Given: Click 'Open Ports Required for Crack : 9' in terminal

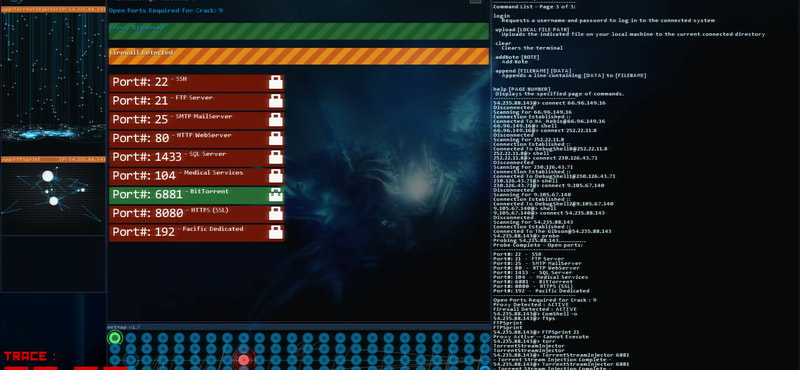Looking at the screenshot, I should 545,300.
